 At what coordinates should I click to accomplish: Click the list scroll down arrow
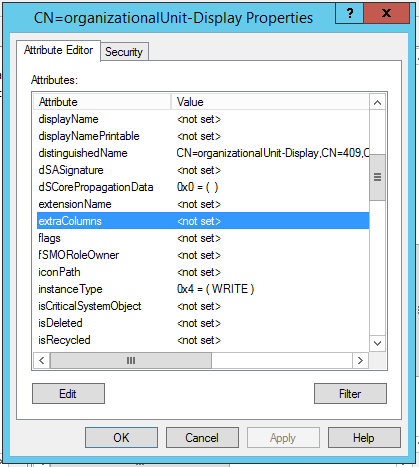pos(377,343)
